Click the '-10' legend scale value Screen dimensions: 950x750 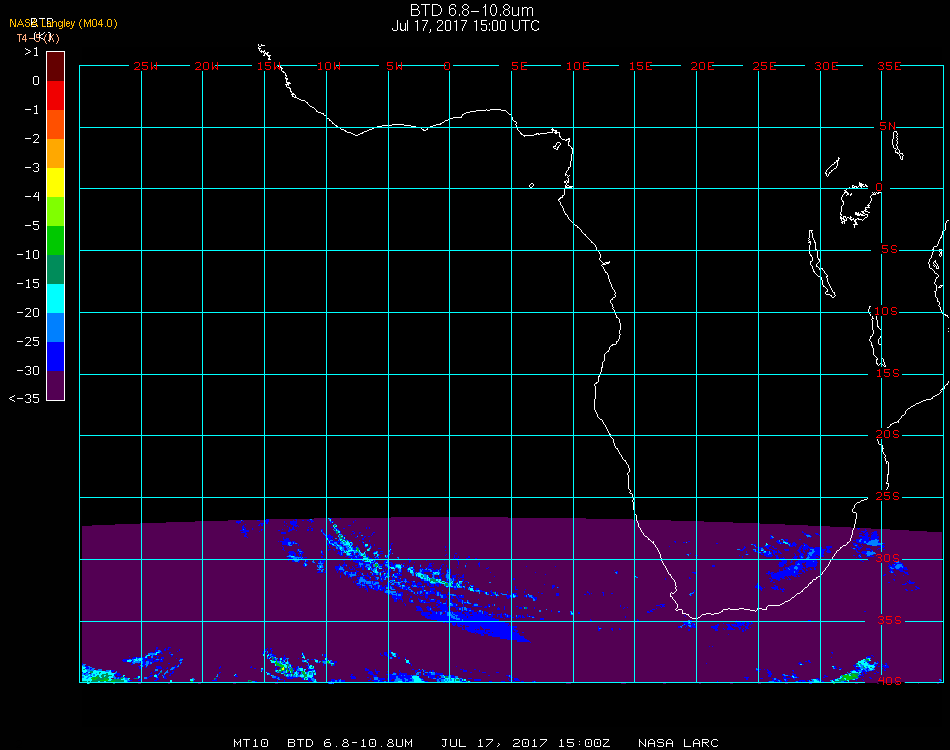point(30,255)
